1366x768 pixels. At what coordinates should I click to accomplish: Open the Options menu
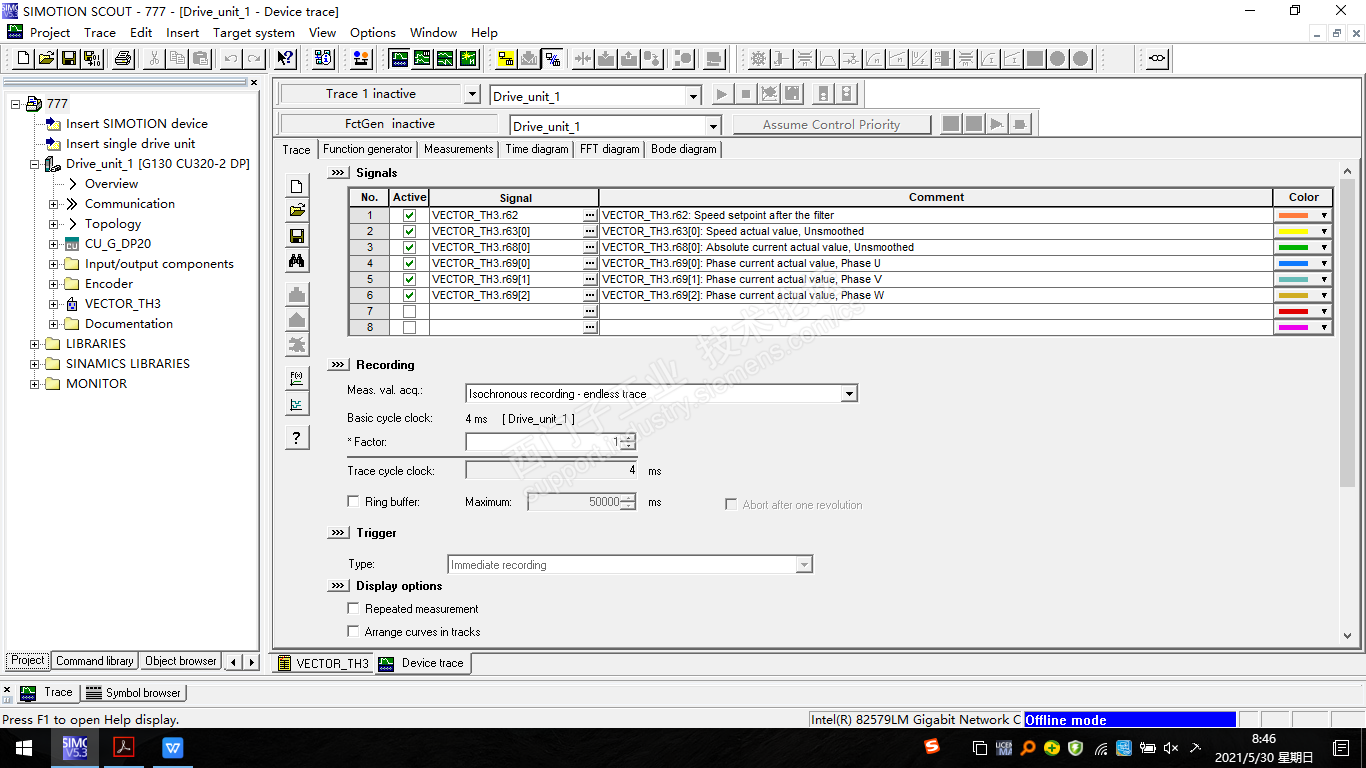pyautogui.click(x=372, y=32)
